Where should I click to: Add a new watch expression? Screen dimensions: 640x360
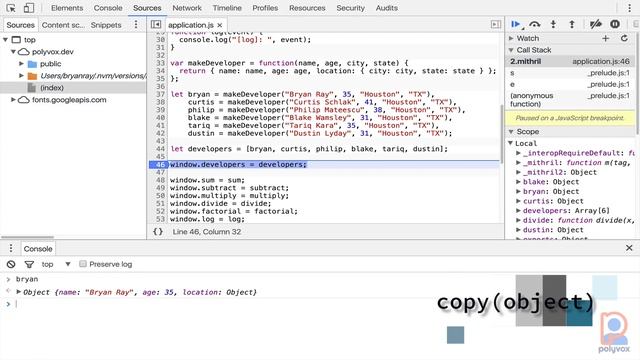point(605,38)
